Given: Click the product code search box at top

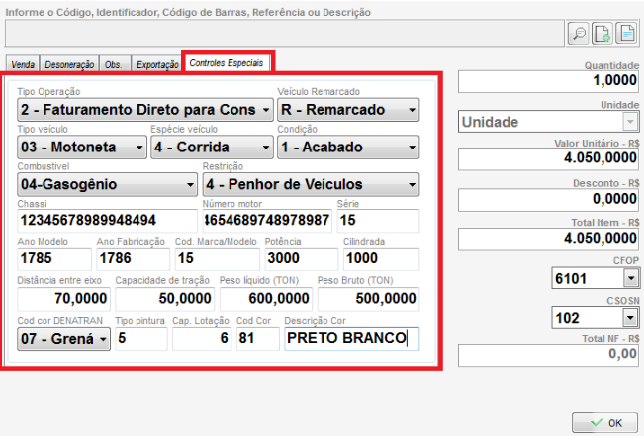Looking at the screenshot, I should pos(283,33).
